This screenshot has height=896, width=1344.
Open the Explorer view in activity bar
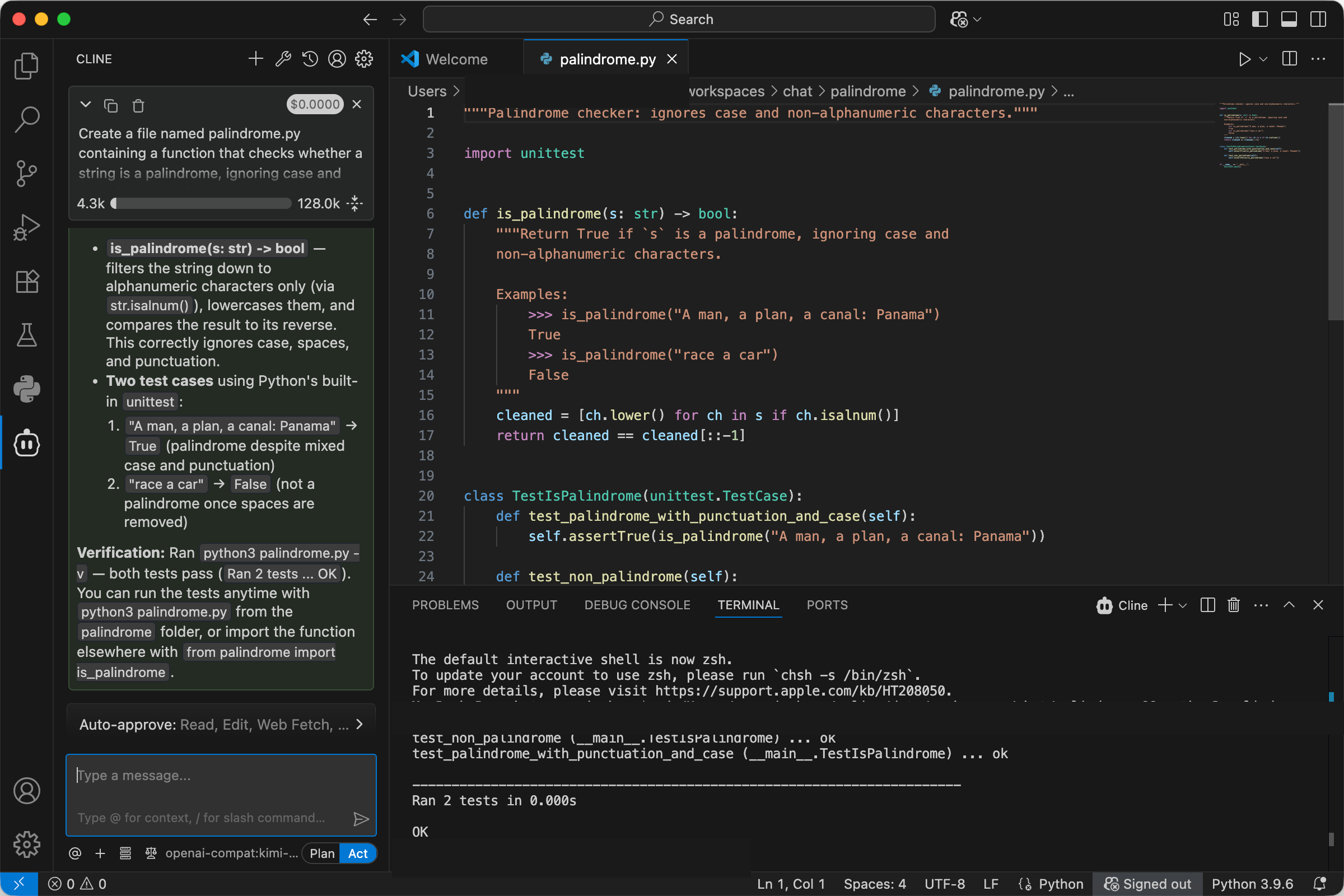coord(26,66)
